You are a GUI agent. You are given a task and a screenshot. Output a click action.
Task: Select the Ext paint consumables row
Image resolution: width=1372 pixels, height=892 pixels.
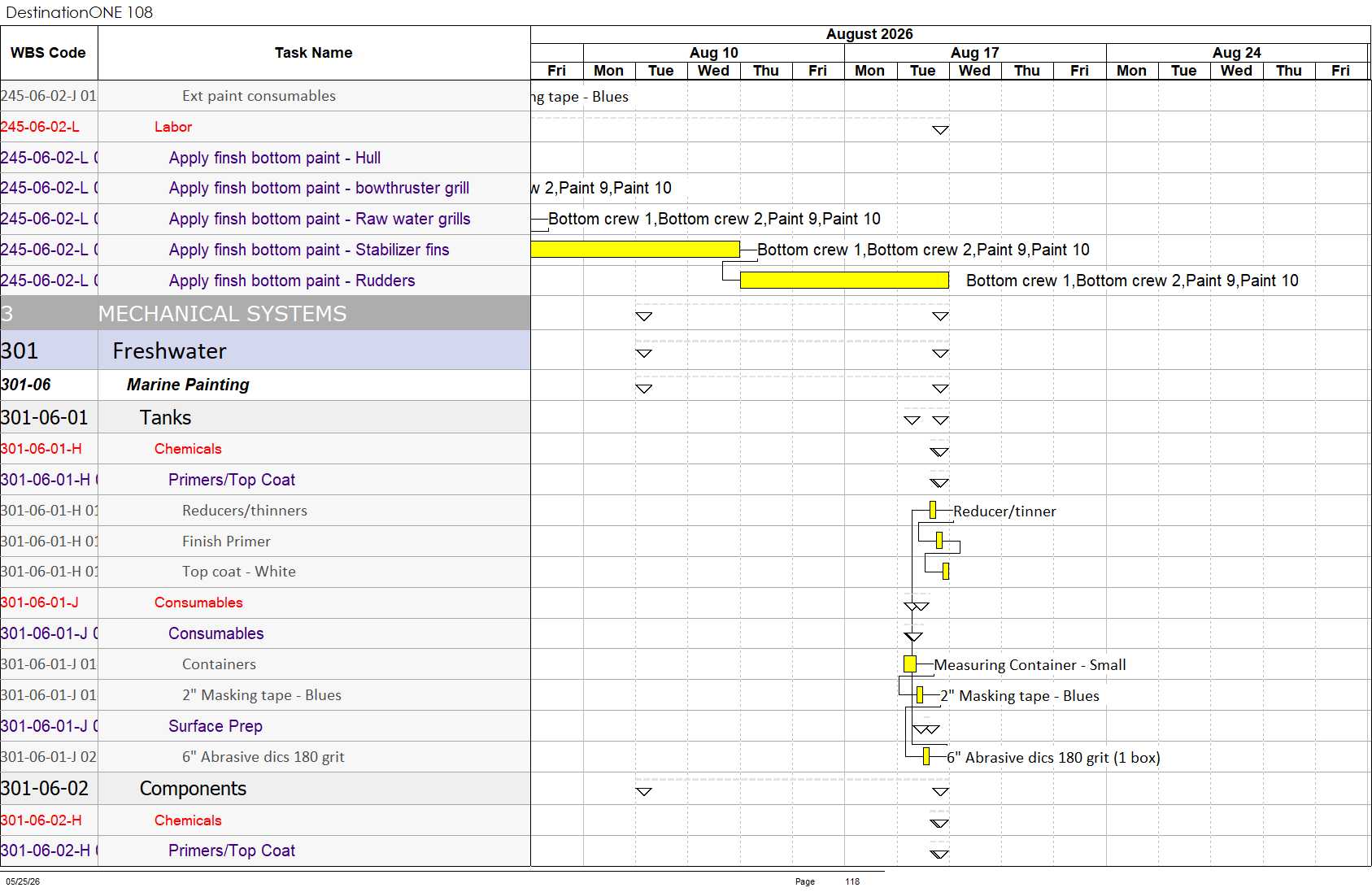click(x=265, y=96)
